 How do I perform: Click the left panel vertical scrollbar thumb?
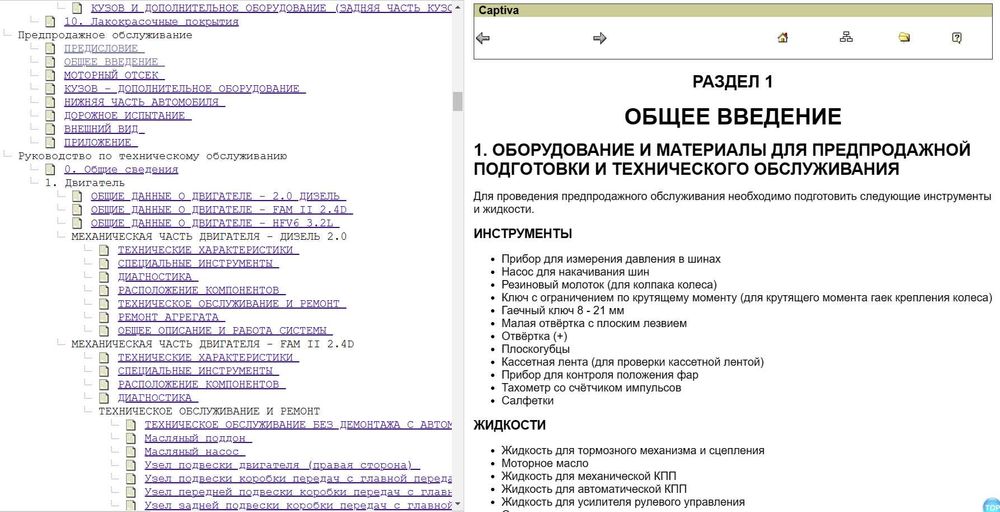coord(457,101)
